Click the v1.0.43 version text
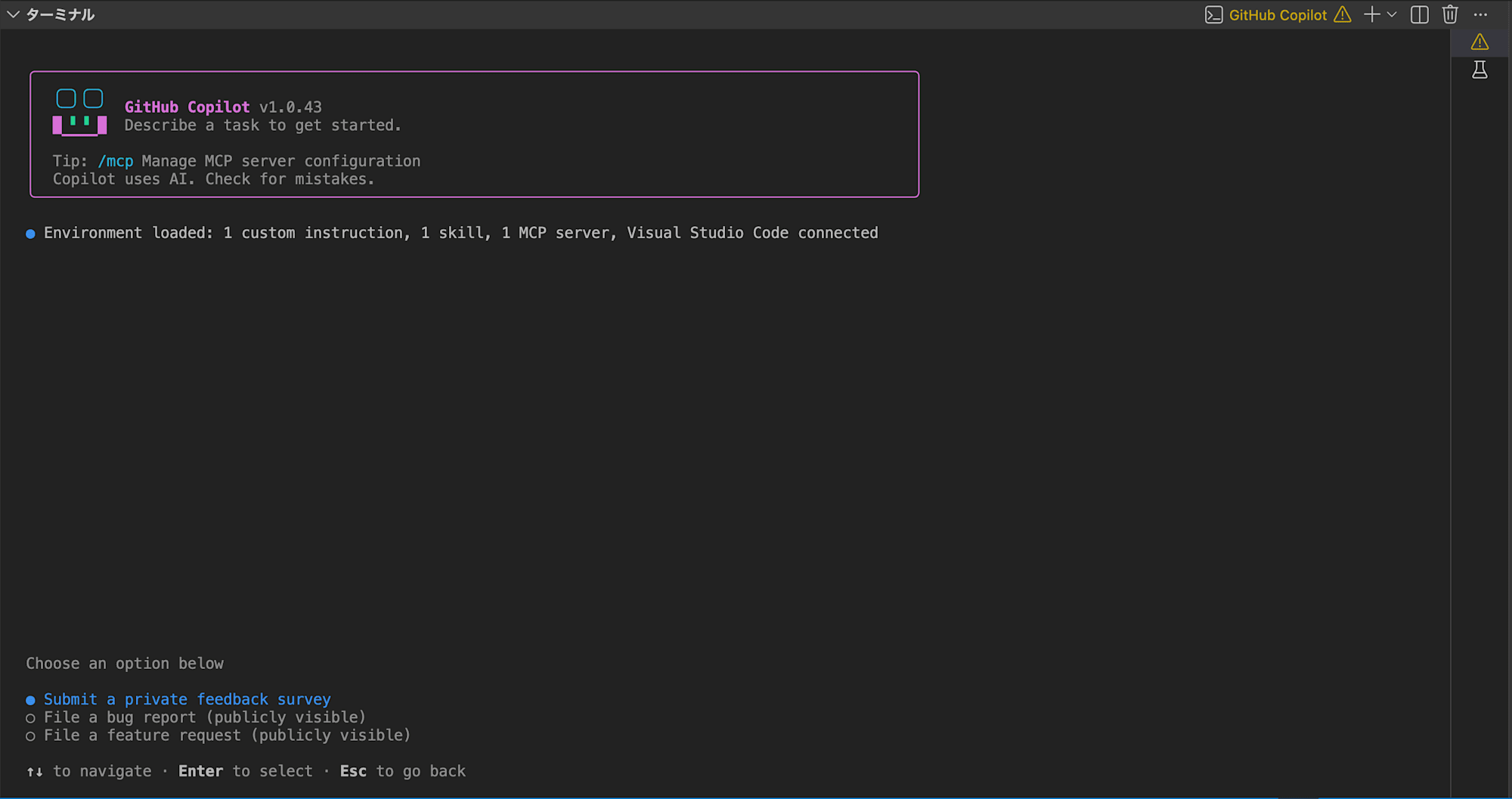 pyautogui.click(x=290, y=107)
